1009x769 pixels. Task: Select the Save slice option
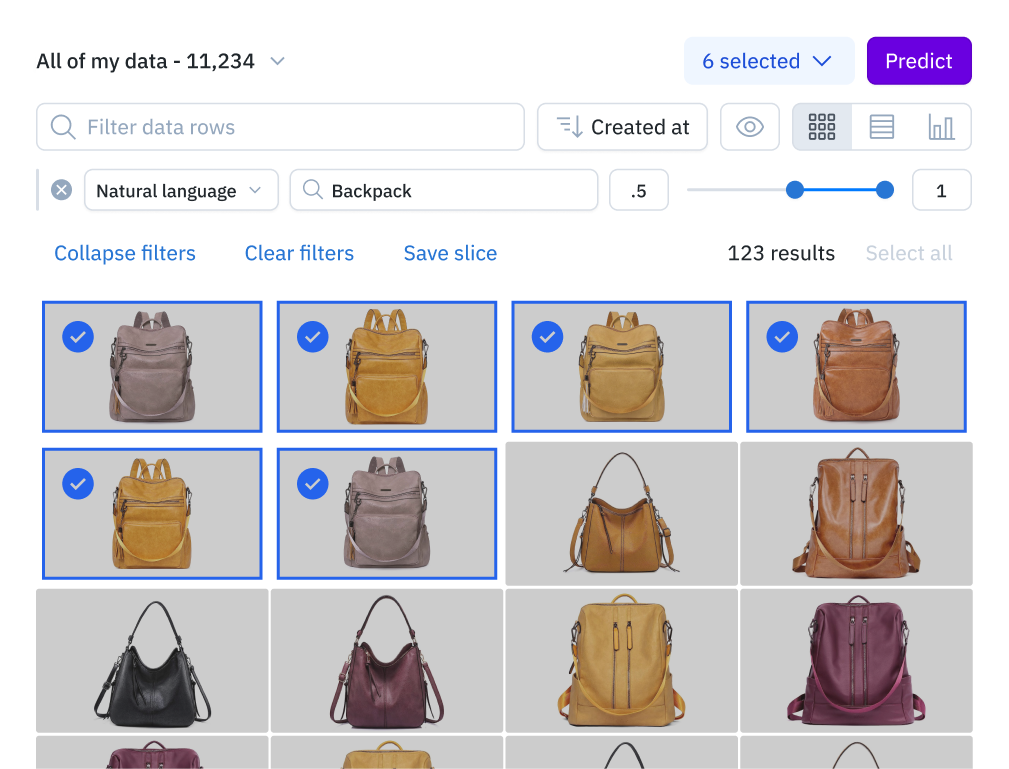click(449, 253)
